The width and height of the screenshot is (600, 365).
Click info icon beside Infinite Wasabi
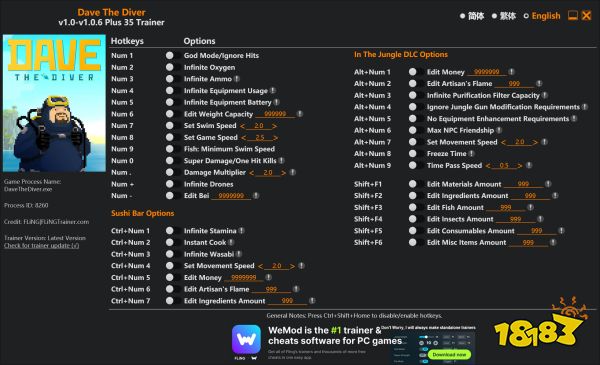239,254
